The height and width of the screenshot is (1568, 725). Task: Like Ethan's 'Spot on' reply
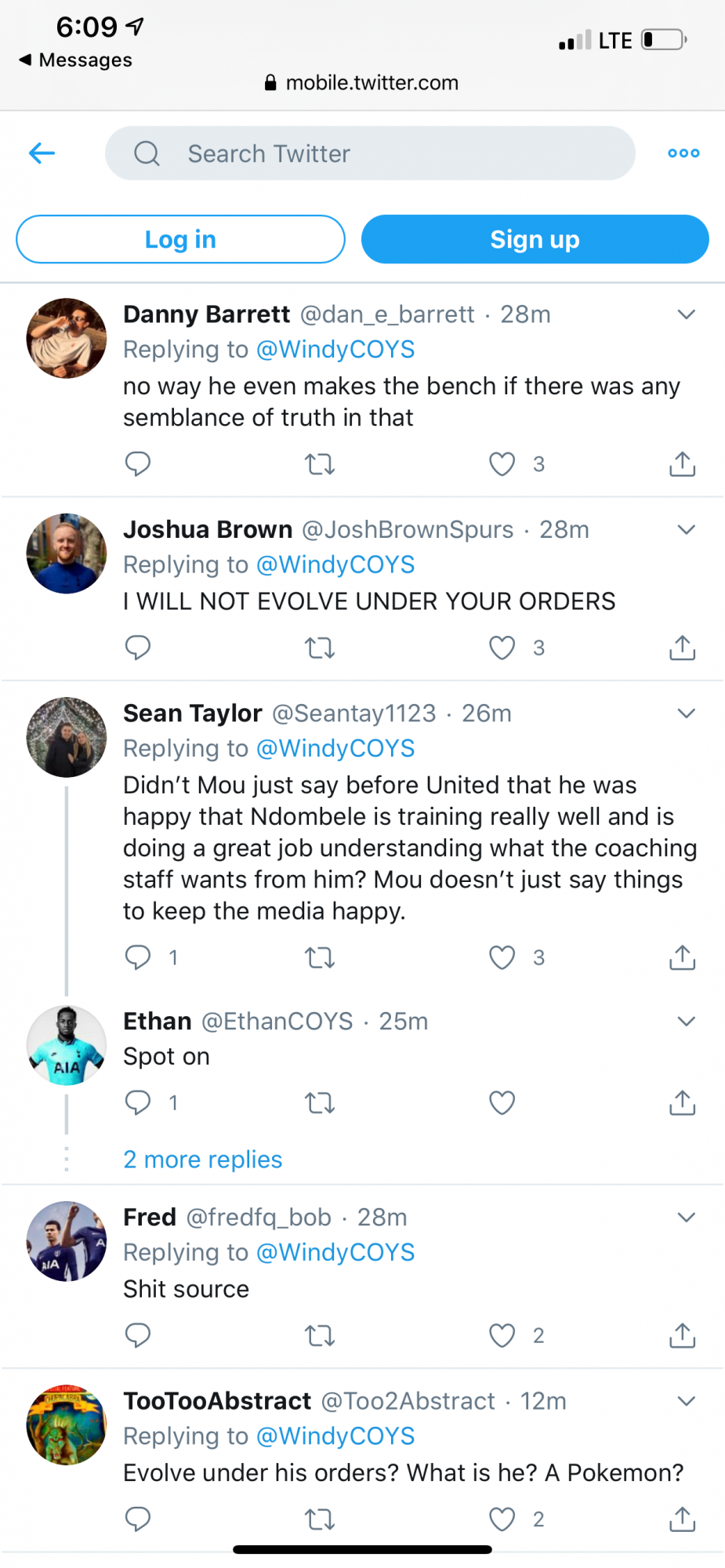(x=502, y=1103)
